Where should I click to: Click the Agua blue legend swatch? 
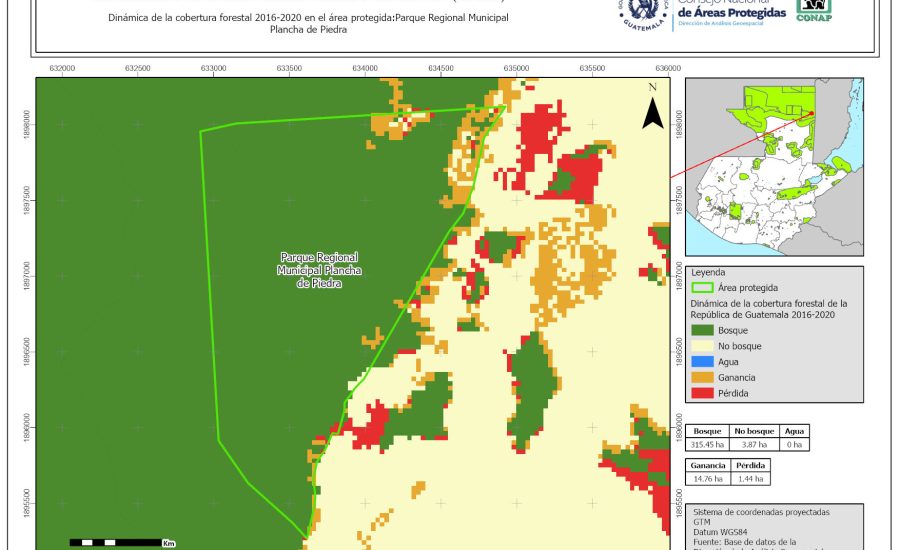702,362
